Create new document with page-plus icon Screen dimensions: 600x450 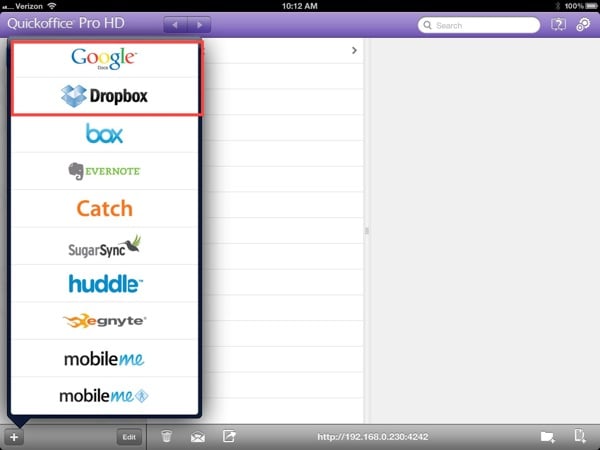[x=580, y=436]
